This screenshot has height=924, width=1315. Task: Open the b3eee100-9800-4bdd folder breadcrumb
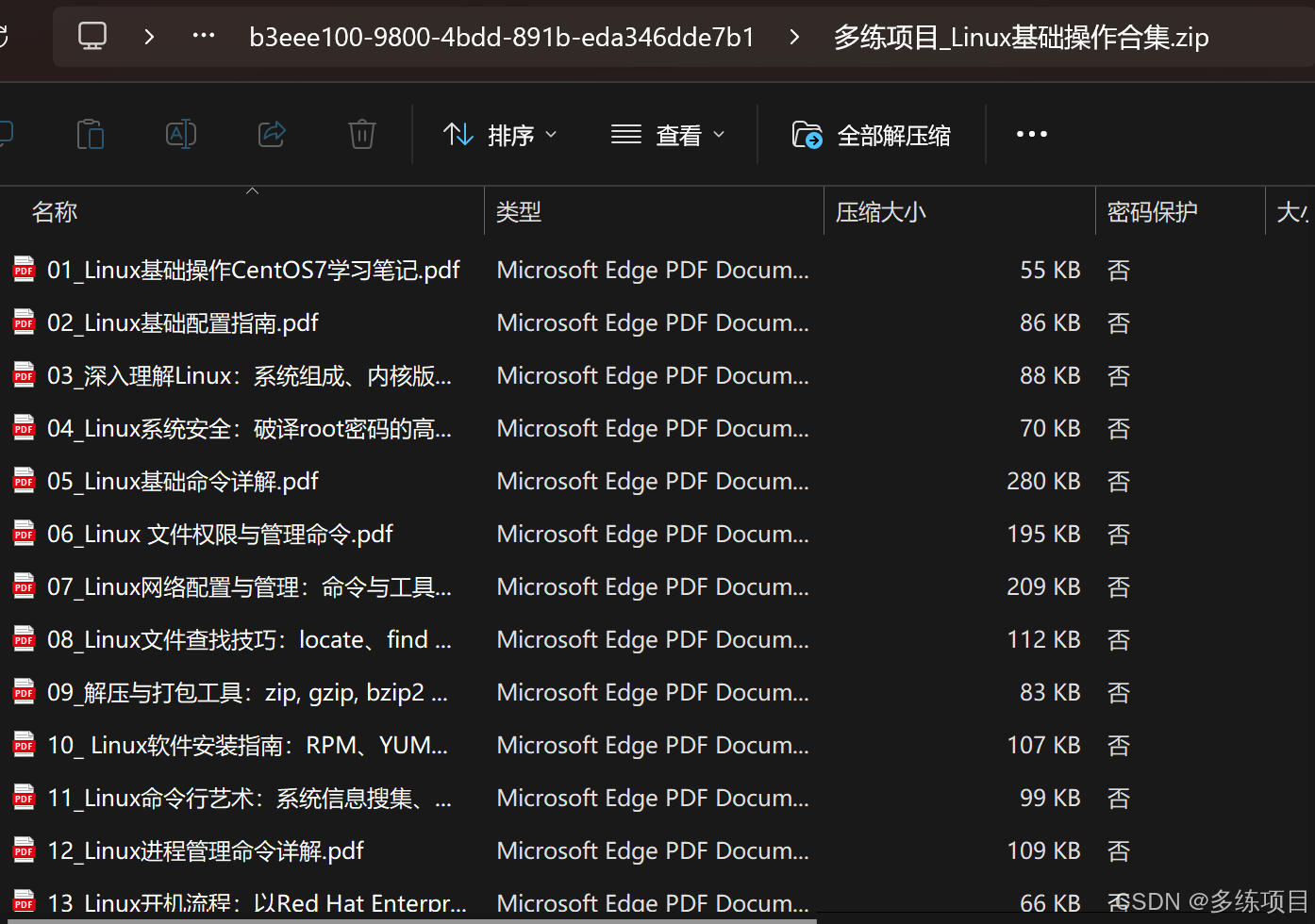[x=502, y=37]
